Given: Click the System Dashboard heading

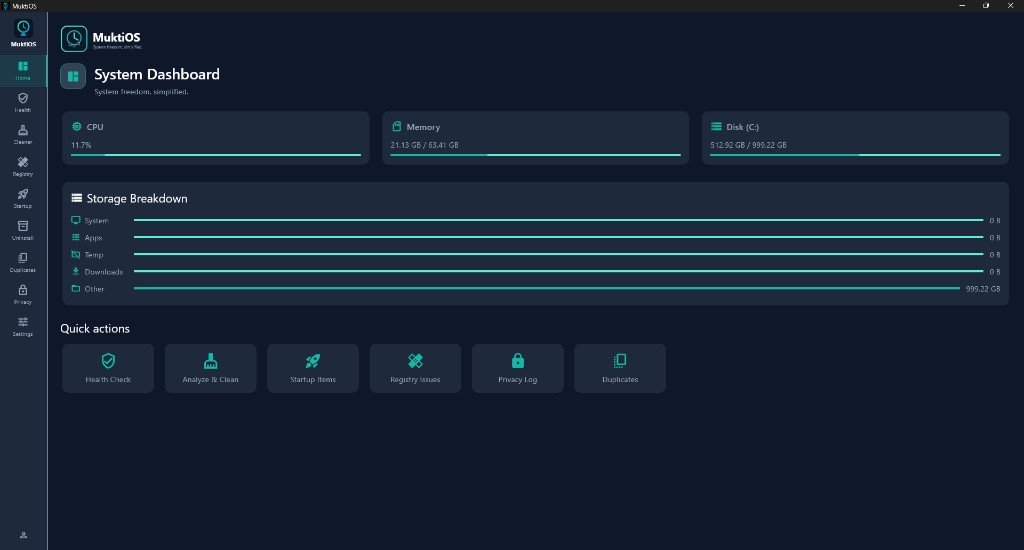Looking at the screenshot, I should 157,74.
